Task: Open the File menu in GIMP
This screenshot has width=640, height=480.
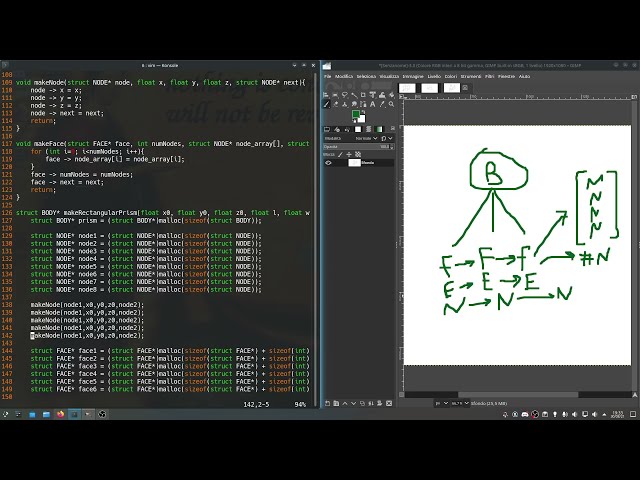Action: point(327,76)
